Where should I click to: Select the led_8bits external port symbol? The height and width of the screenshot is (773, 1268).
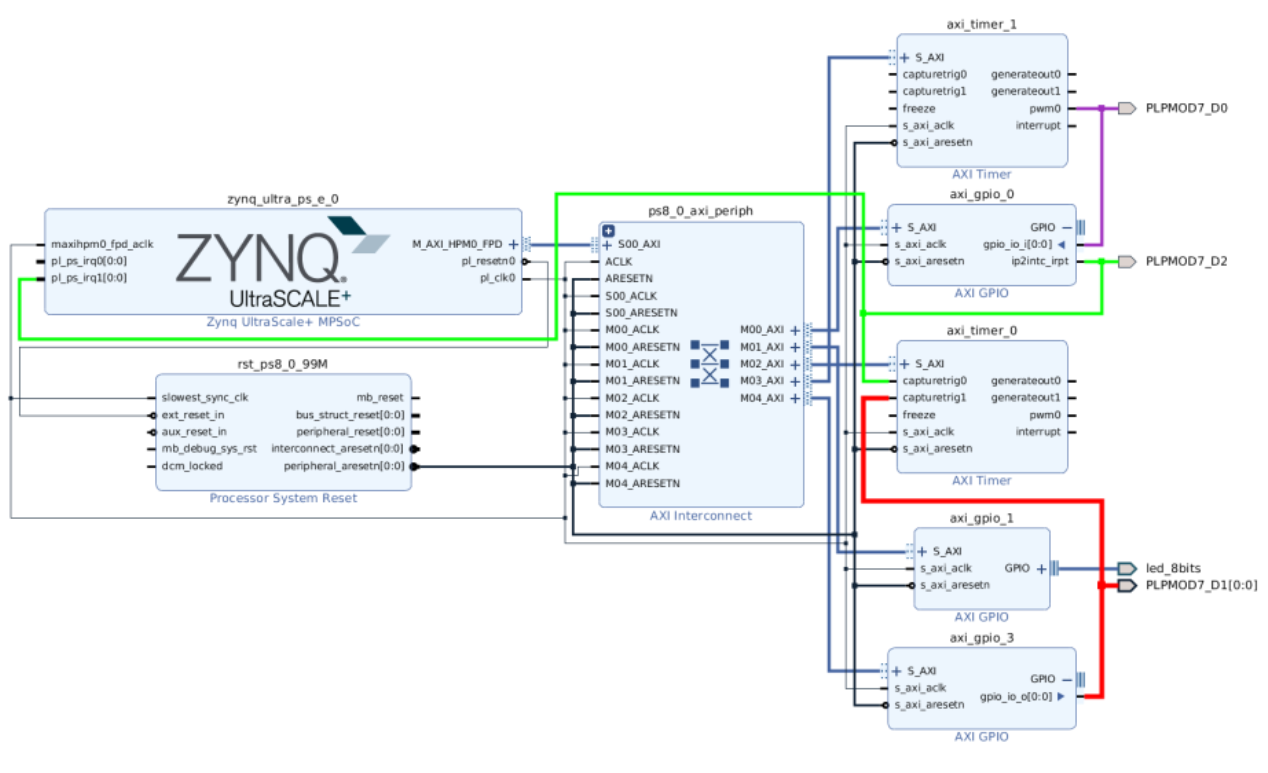(x=1127, y=568)
